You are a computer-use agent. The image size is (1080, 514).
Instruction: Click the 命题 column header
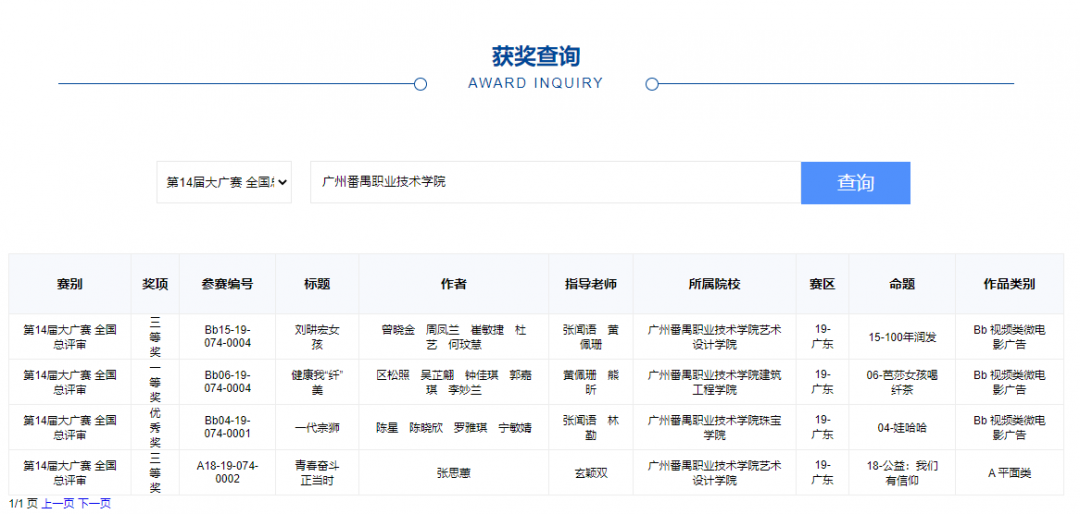point(902,284)
